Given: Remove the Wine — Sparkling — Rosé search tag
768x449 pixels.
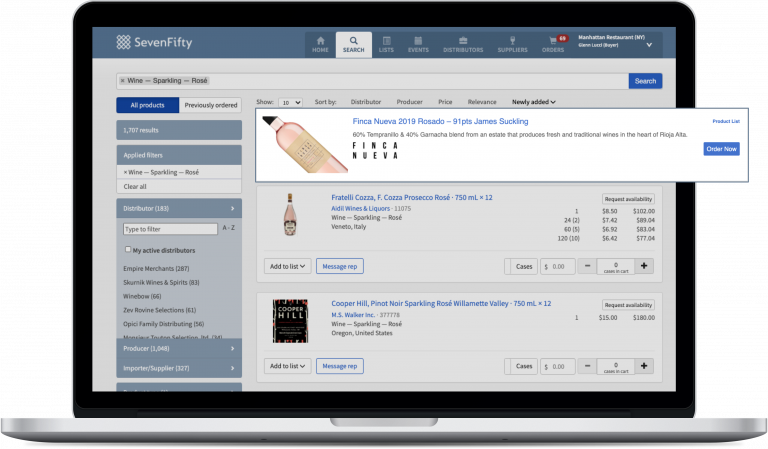Looking at the screenshot, I should tap(122, 81).
